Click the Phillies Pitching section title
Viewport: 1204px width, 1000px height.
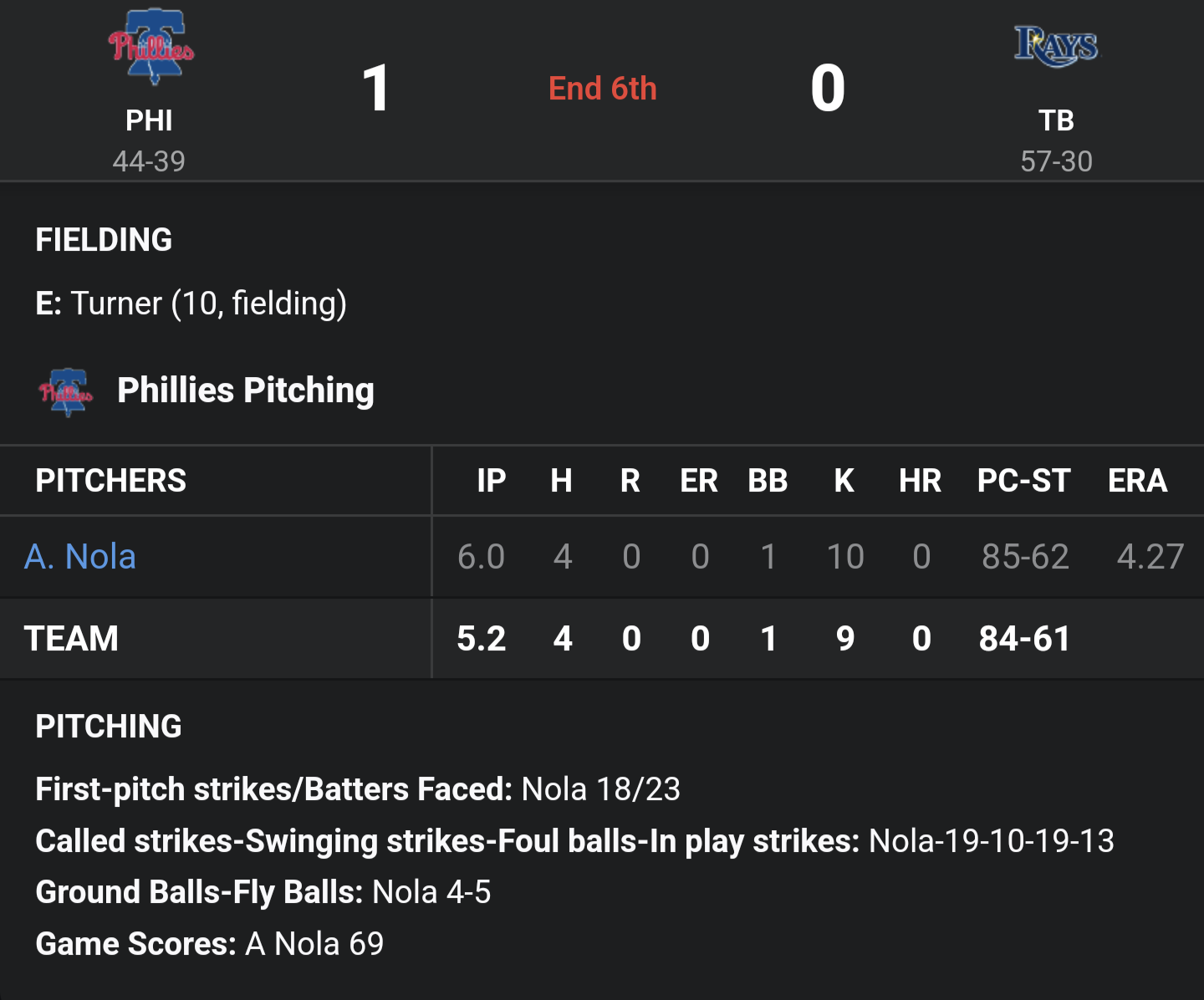245,390
